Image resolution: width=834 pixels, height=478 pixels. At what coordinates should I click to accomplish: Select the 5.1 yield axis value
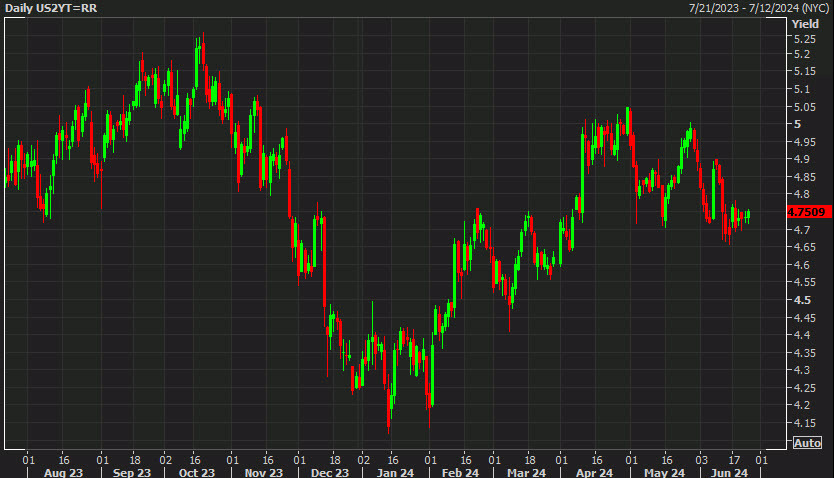pos(802,89)
